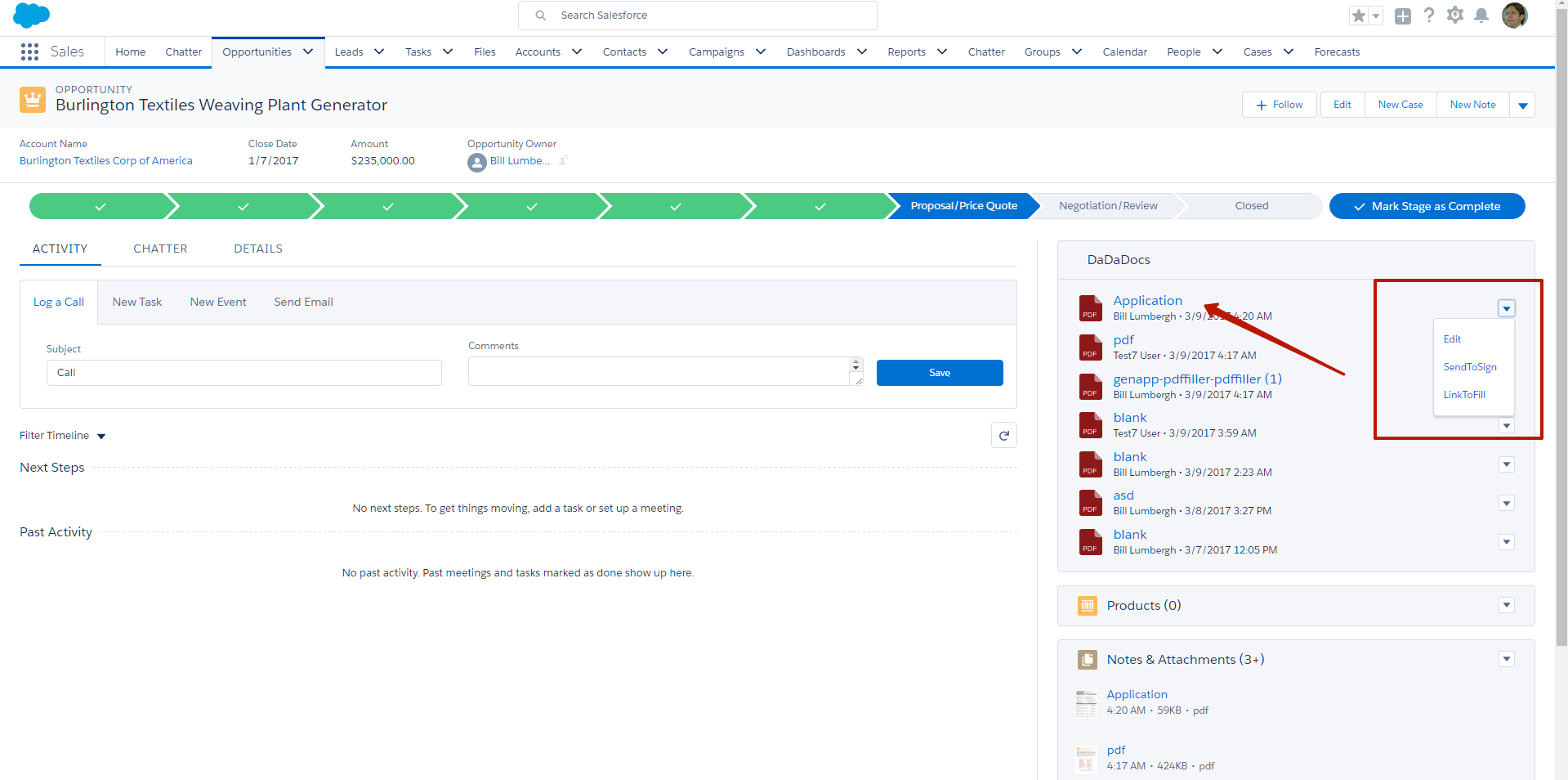Click the Favorites star icon
This screenshot has width=1568, height=780.
point(1358,16)
